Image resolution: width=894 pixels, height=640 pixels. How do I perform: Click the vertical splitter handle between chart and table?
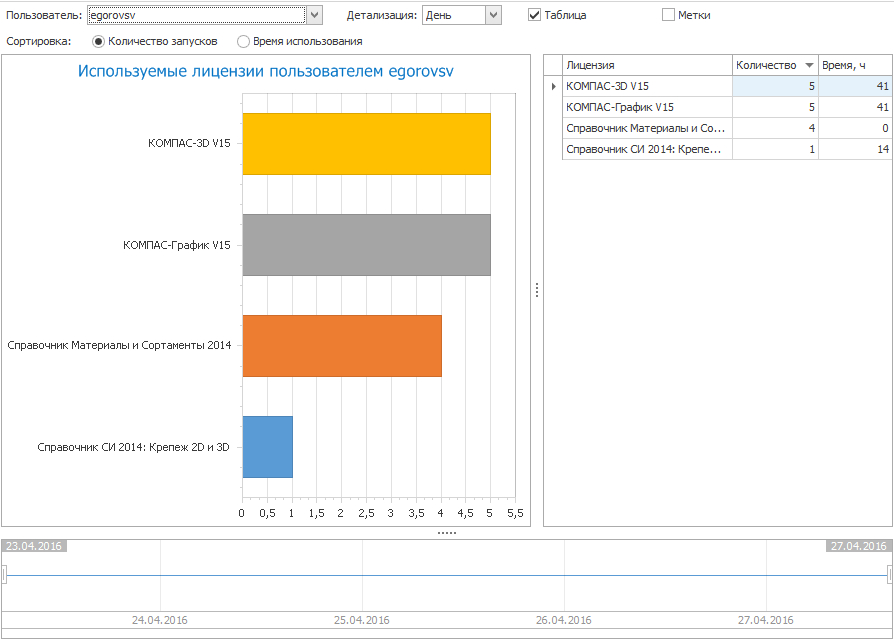click(x=537, y=290)
